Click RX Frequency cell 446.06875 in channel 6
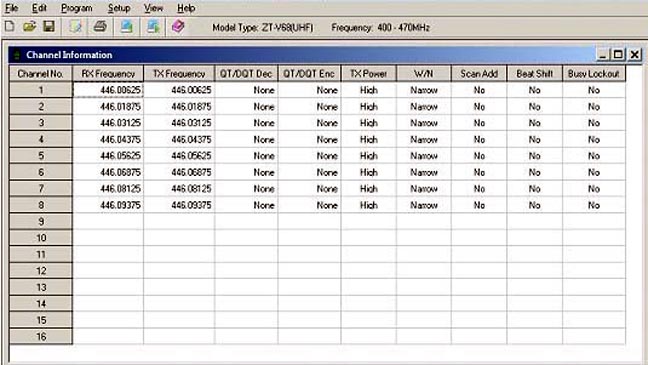648x365 pixels. point(108,172)
